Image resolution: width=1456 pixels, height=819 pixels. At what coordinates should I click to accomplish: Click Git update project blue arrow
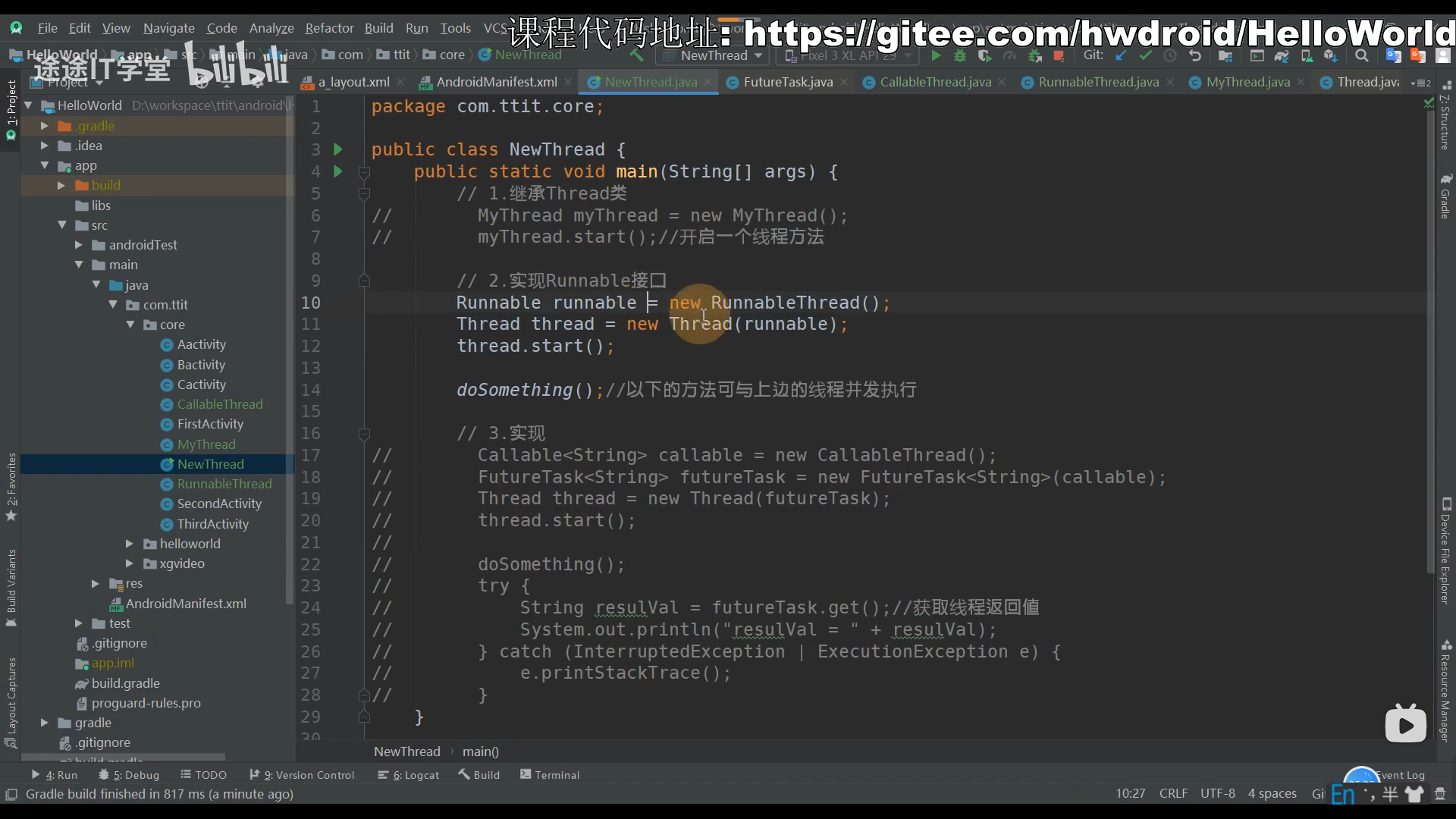(1121, 55)
